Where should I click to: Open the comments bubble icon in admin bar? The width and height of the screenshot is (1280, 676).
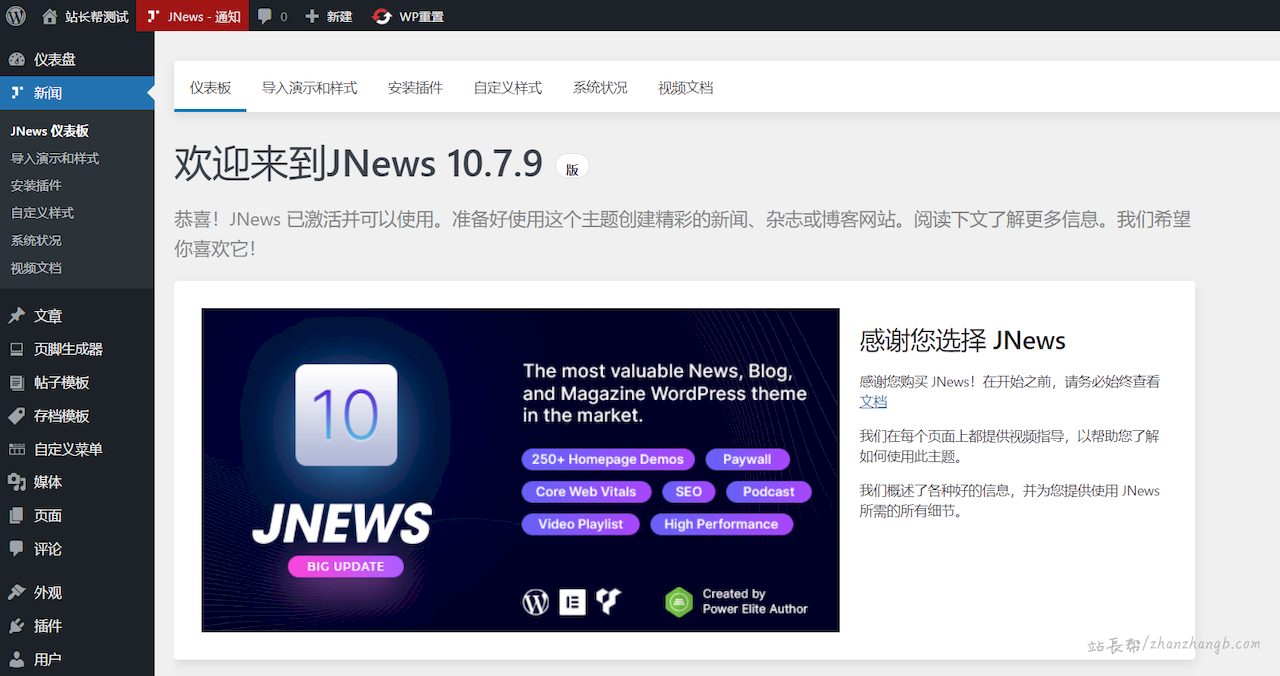coord(264,16)
